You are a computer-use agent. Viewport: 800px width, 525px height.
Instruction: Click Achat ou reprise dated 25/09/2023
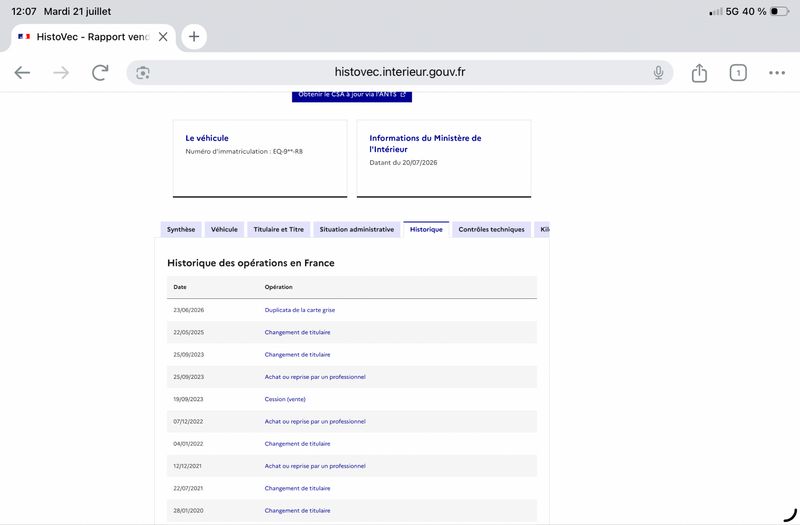pos(315,377)
